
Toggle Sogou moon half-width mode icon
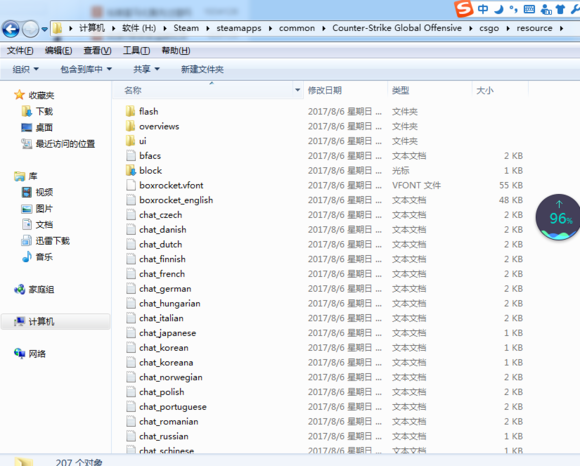pyautogui.click(x=499, y=9)
